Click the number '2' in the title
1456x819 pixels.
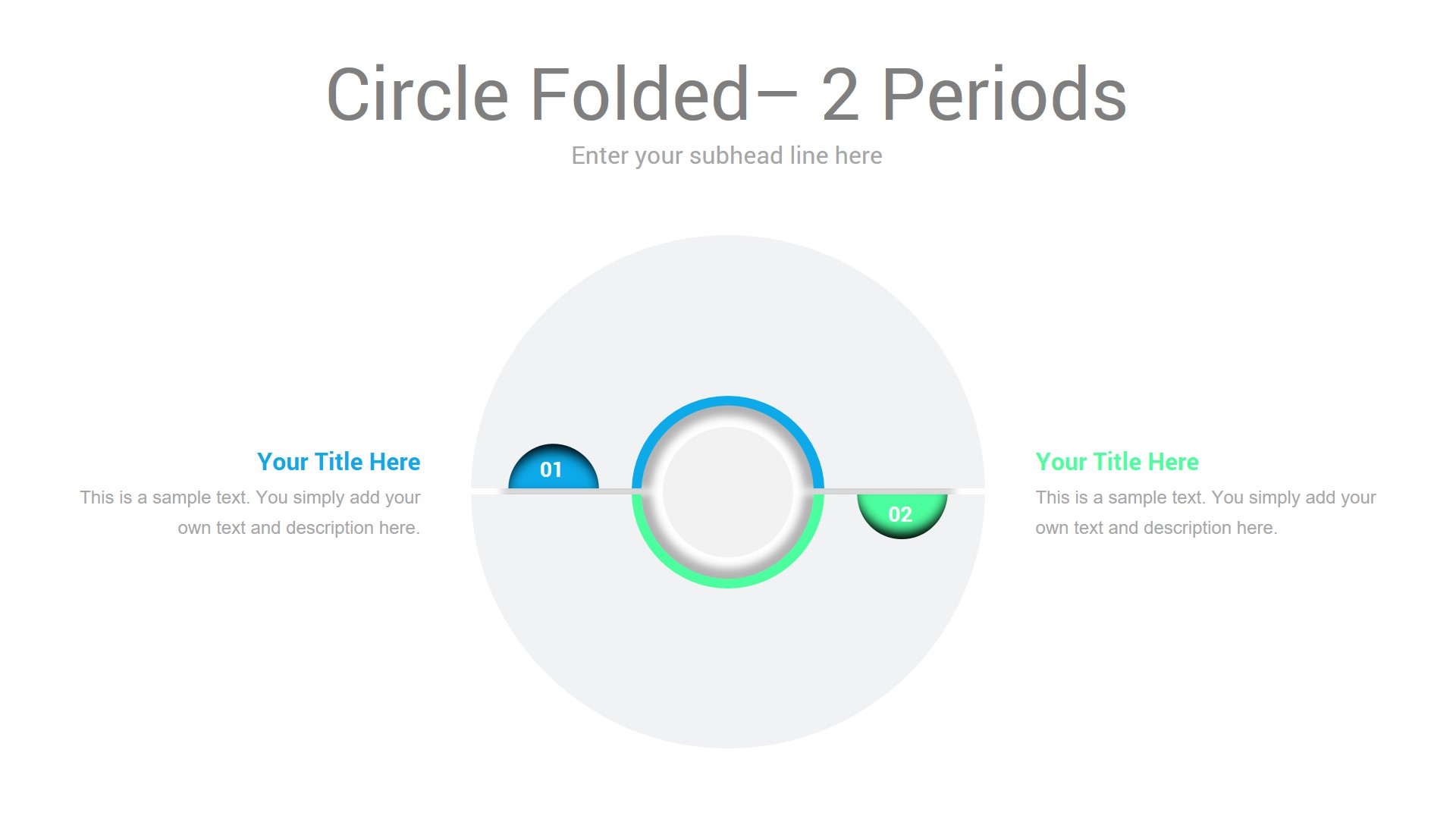coord(840,94)
